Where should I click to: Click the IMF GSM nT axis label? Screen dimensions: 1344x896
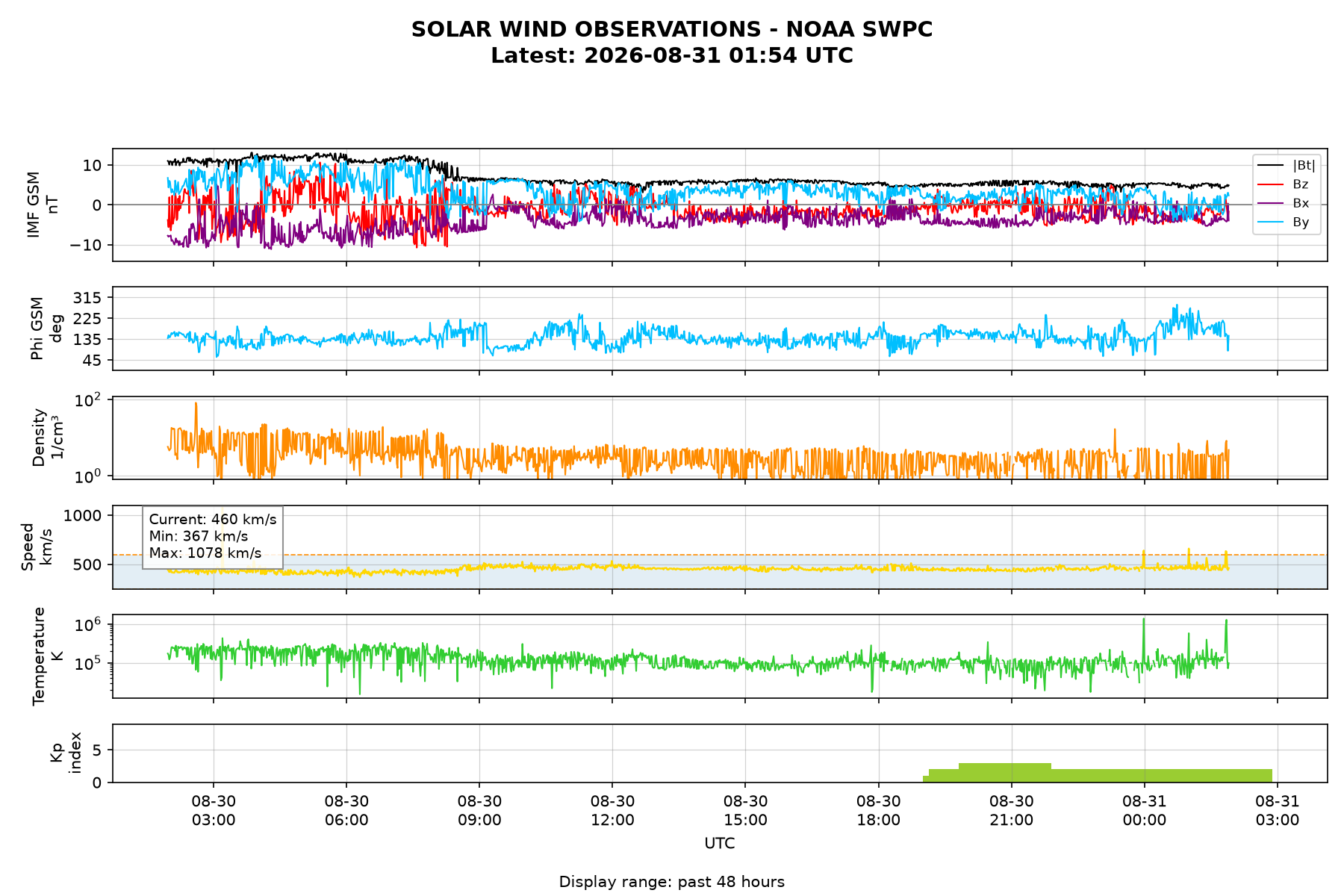point(43,205)
